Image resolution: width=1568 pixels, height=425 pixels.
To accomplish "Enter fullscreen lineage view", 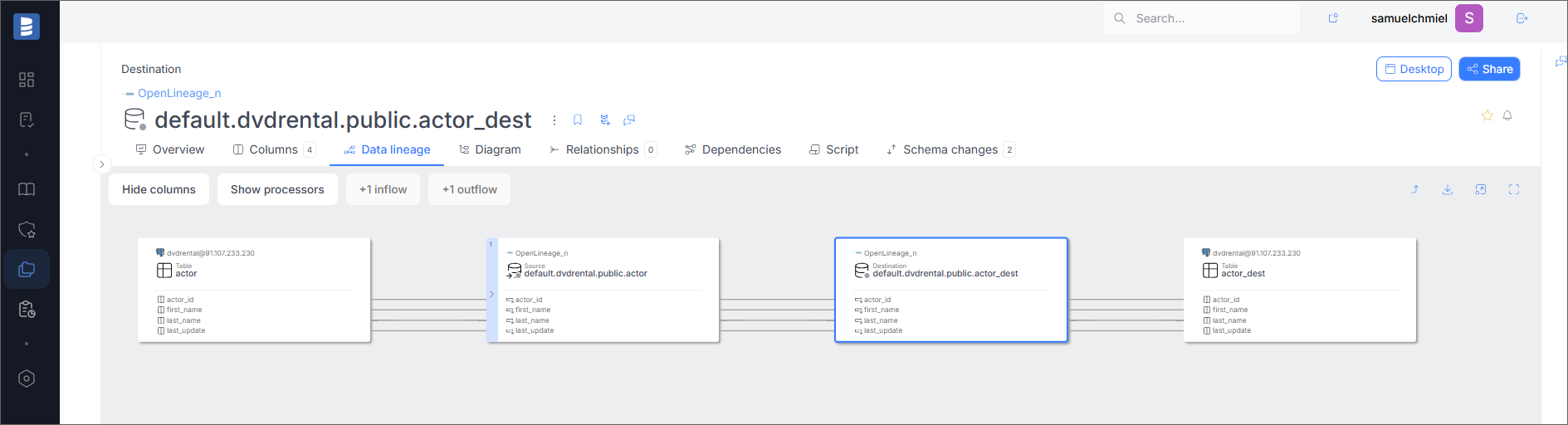I will (1514, 189).
